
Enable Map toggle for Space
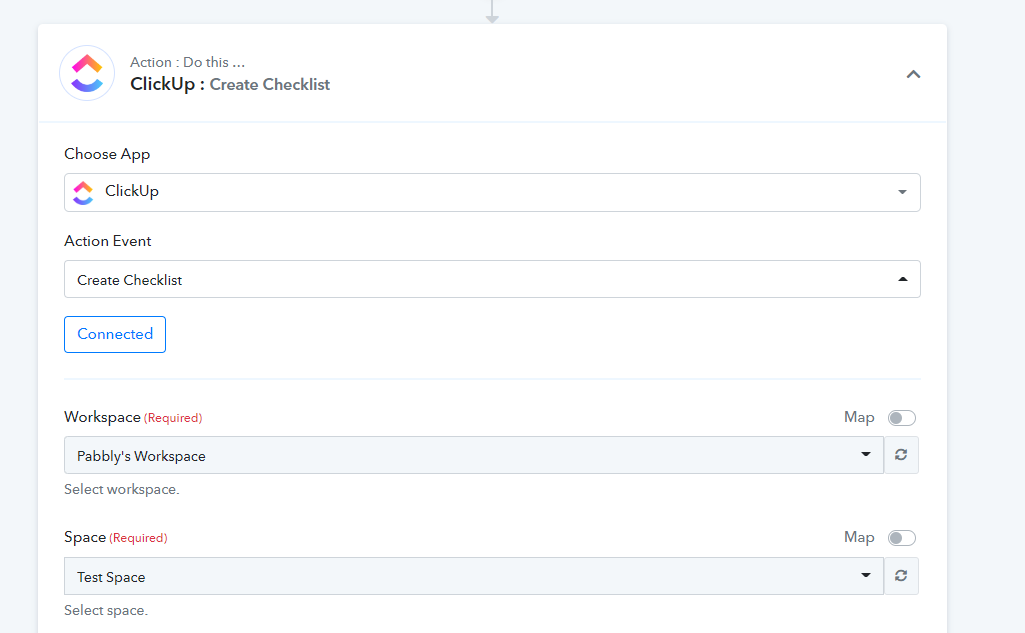[901, 538]
